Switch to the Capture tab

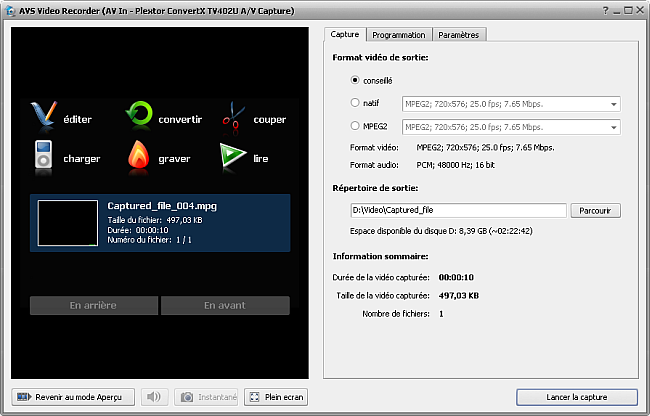(x=345, y=34)
